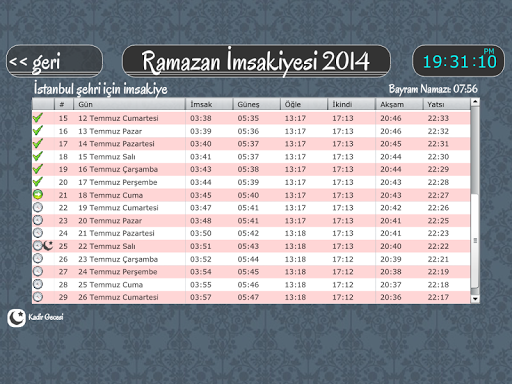Click the checkmark for 14 Temmuz Pazartesi
This screenshot has width=512, height=384.
38,143
